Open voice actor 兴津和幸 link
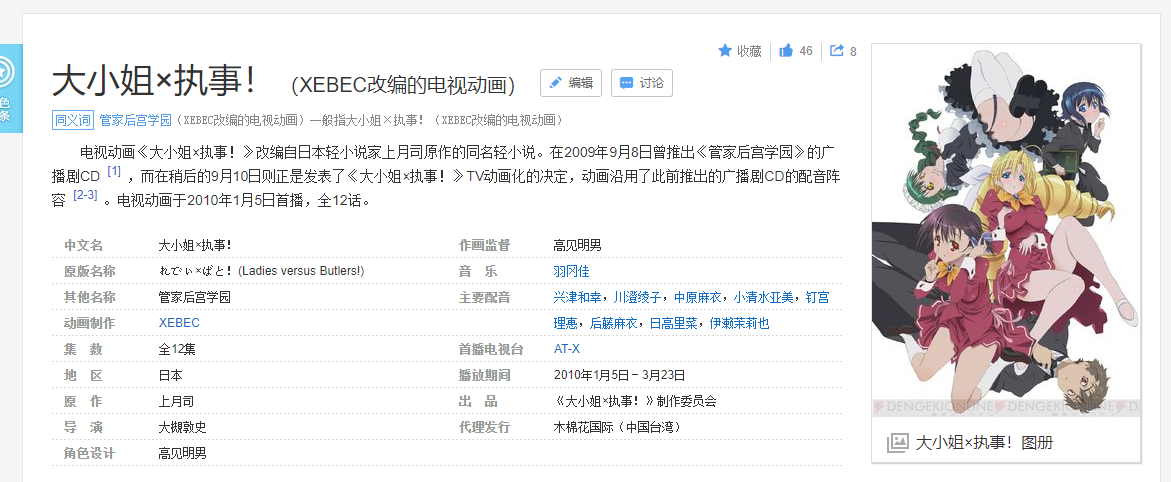This screenshot has height=482, width=1171. click(x=577, y=297)
